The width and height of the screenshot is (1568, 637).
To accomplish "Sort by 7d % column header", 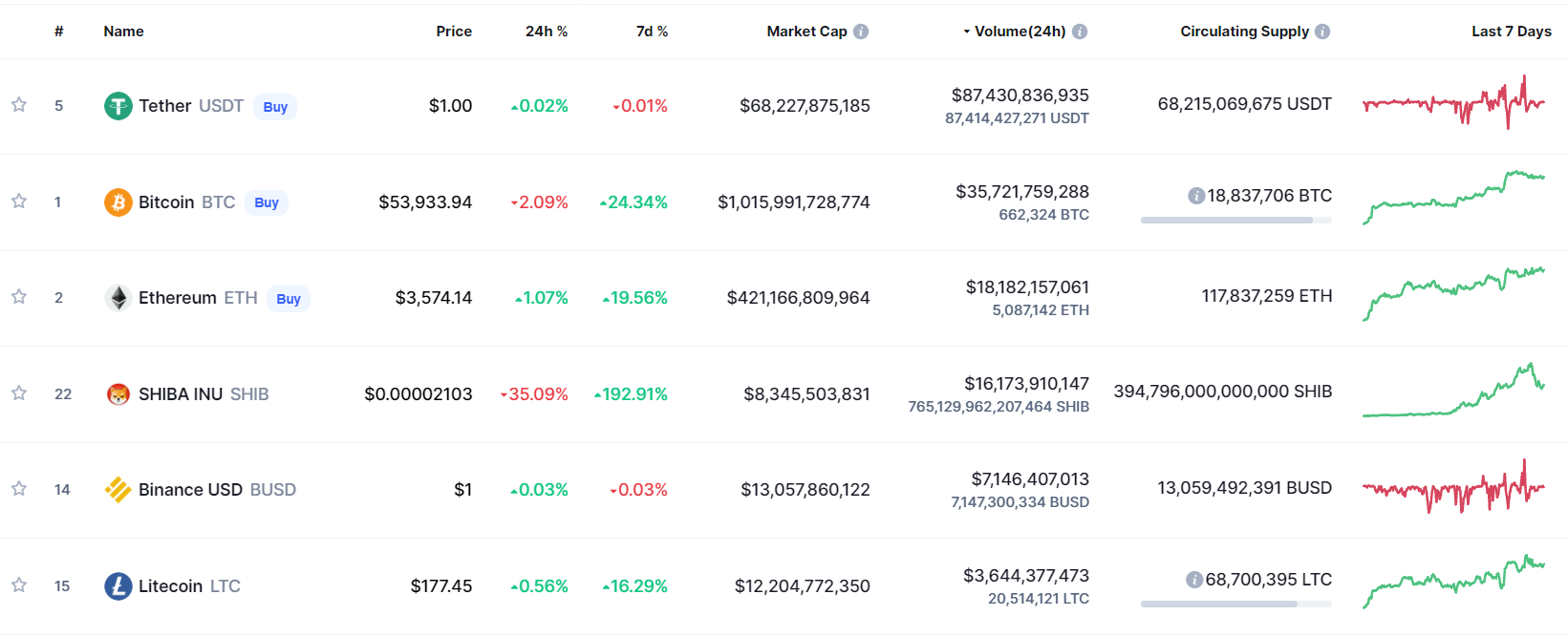I will tap(653, 32).
